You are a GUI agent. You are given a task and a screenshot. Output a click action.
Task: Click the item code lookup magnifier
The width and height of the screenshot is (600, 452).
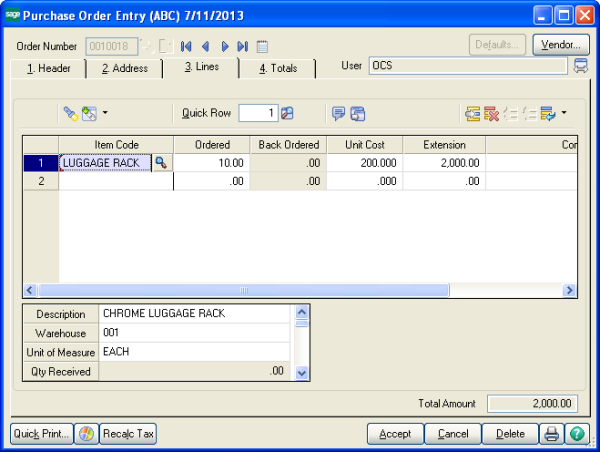(x=162, y=162)
